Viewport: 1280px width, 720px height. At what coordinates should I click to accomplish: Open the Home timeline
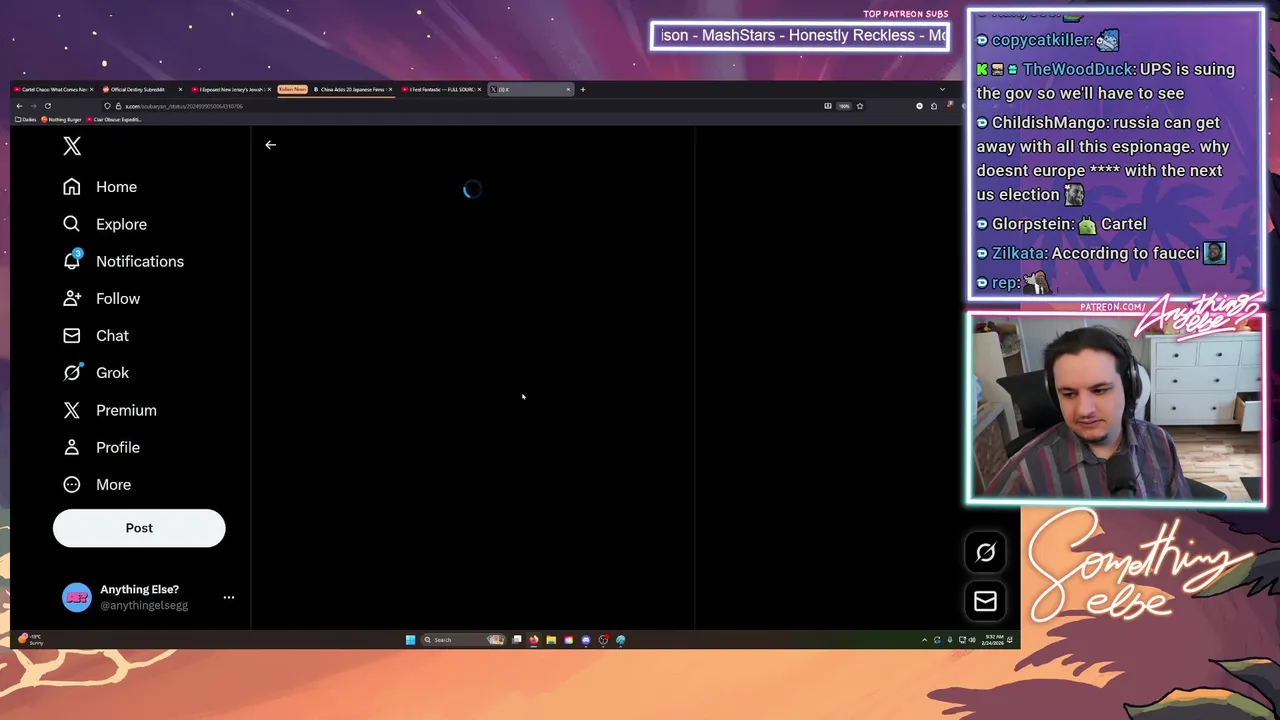click(100, 187)
